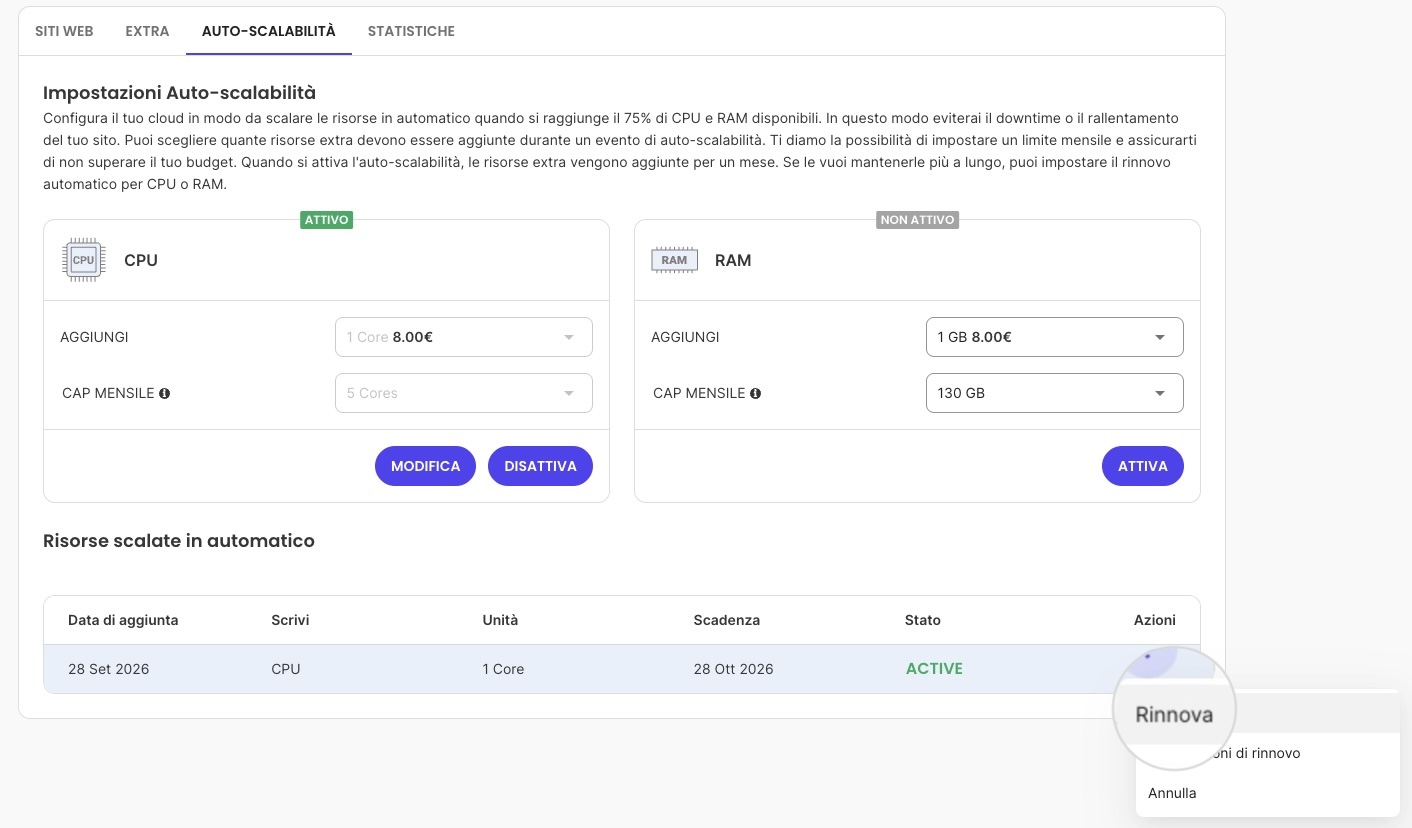Click the green ACTIVE status in the table
The image size is (1412, 828).
click(934, 669)
